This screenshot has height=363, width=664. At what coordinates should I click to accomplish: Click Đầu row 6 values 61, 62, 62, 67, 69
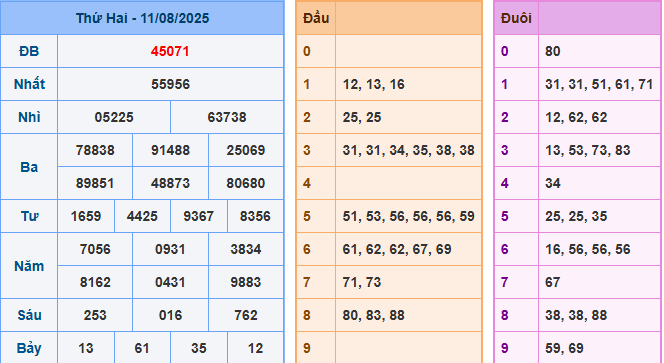click(397, 249)
